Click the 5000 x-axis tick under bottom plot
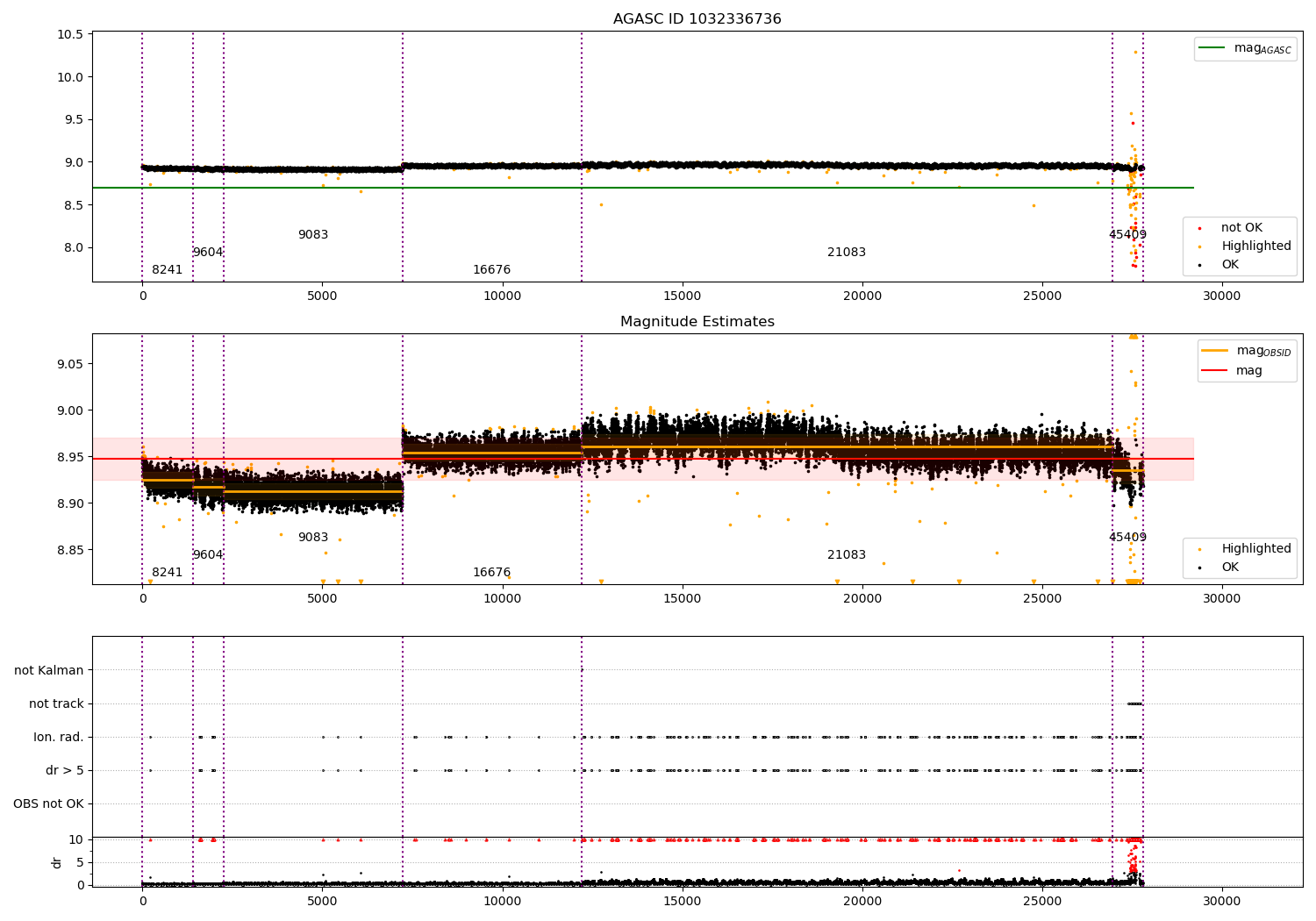Image resolution: width=1316 pixels, height=921 pixels. 323,902
